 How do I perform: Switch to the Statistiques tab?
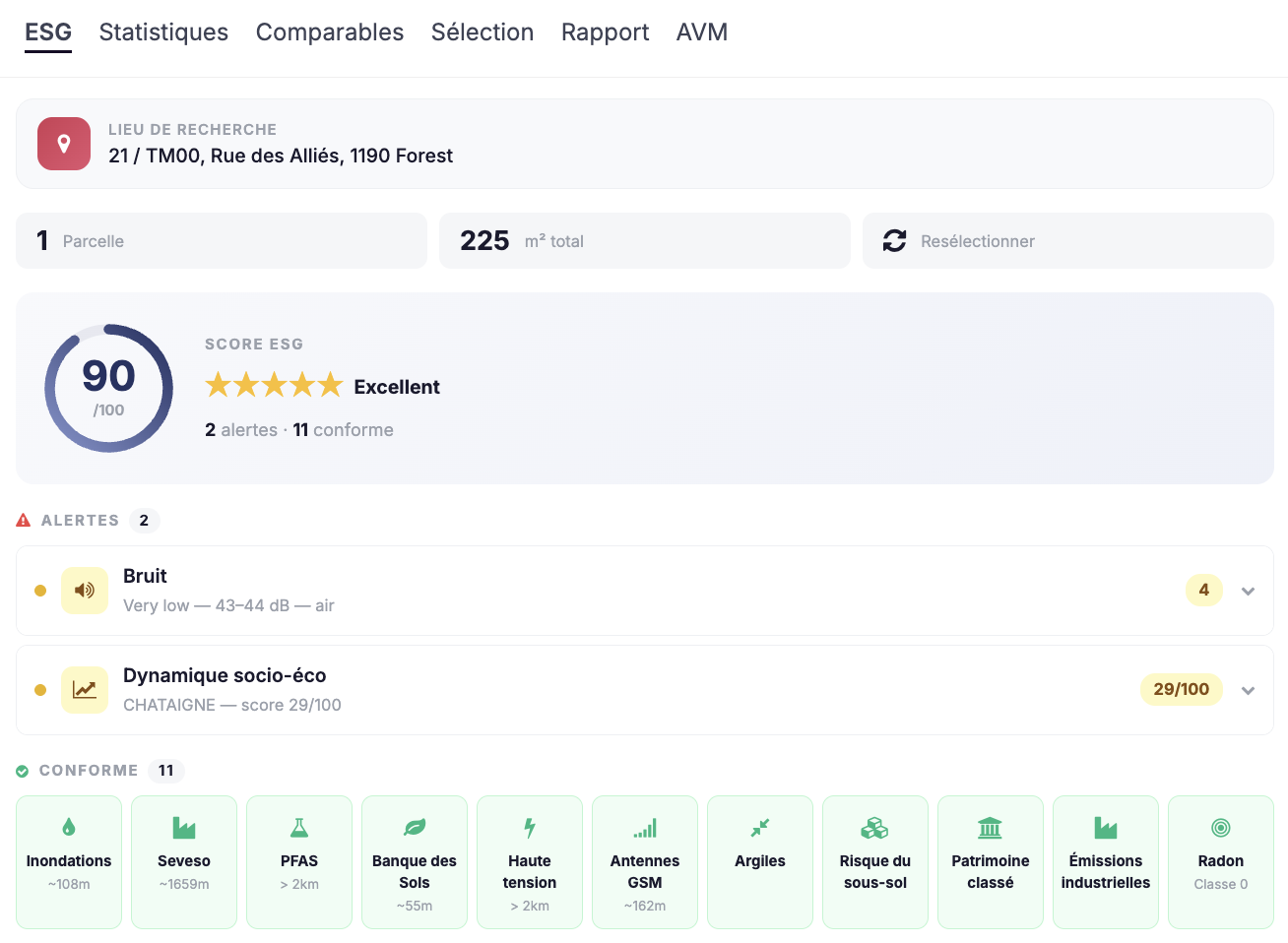(163, 32)
